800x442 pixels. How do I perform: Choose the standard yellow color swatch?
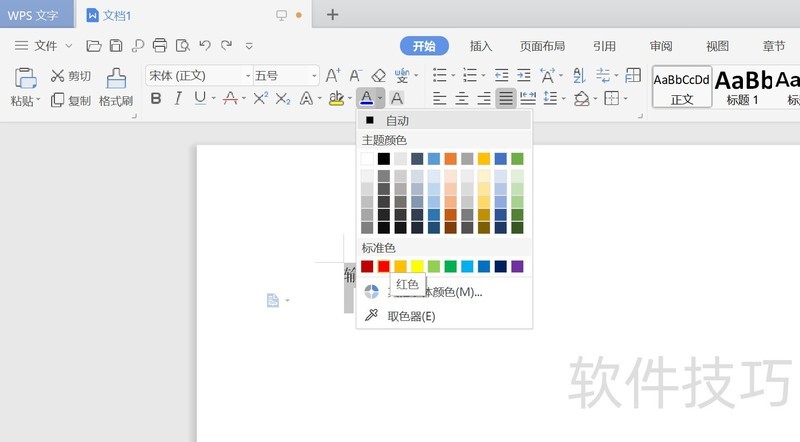(417, 266)
